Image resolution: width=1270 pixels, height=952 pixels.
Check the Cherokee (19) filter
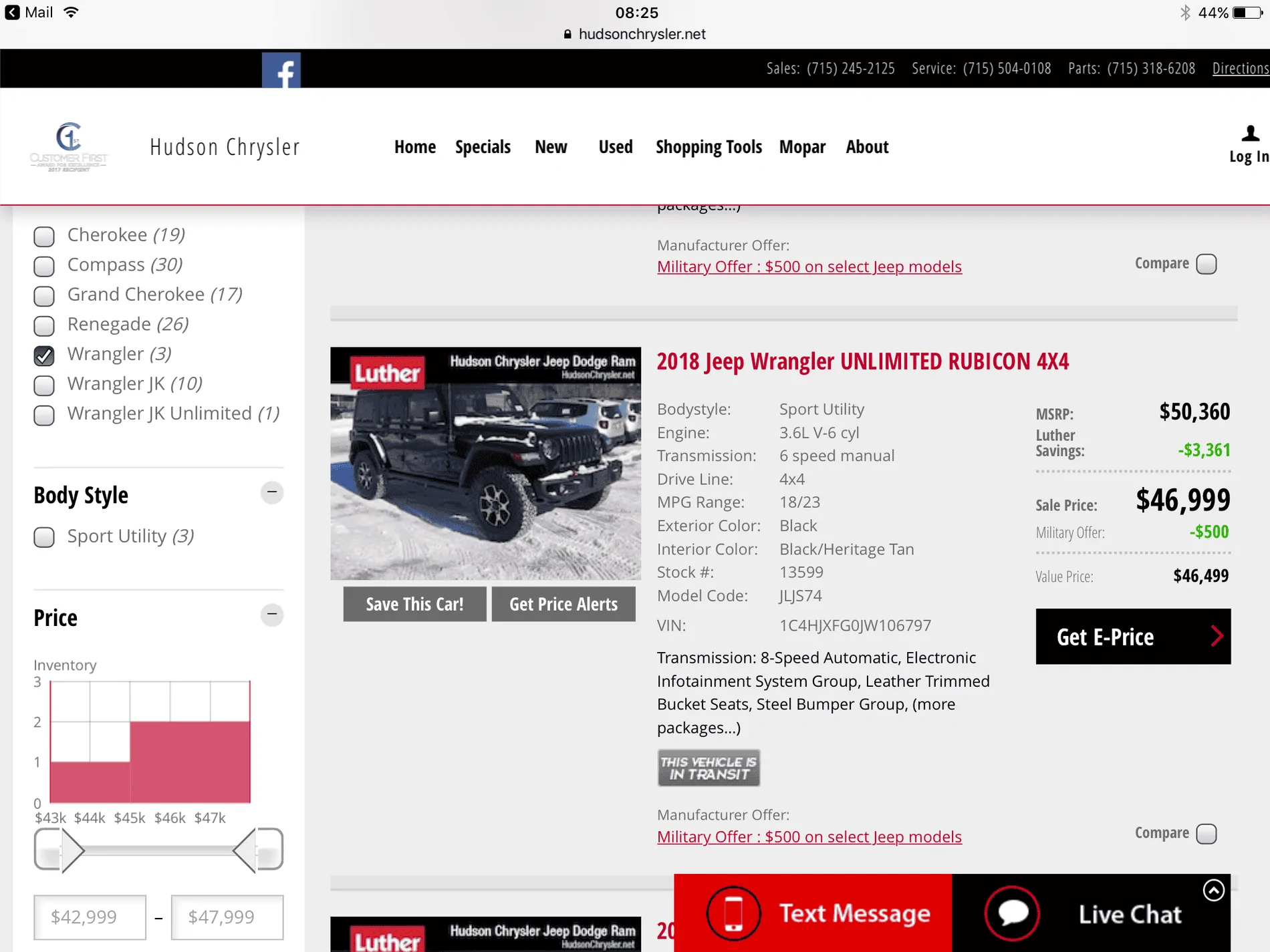tap(44, 236)
